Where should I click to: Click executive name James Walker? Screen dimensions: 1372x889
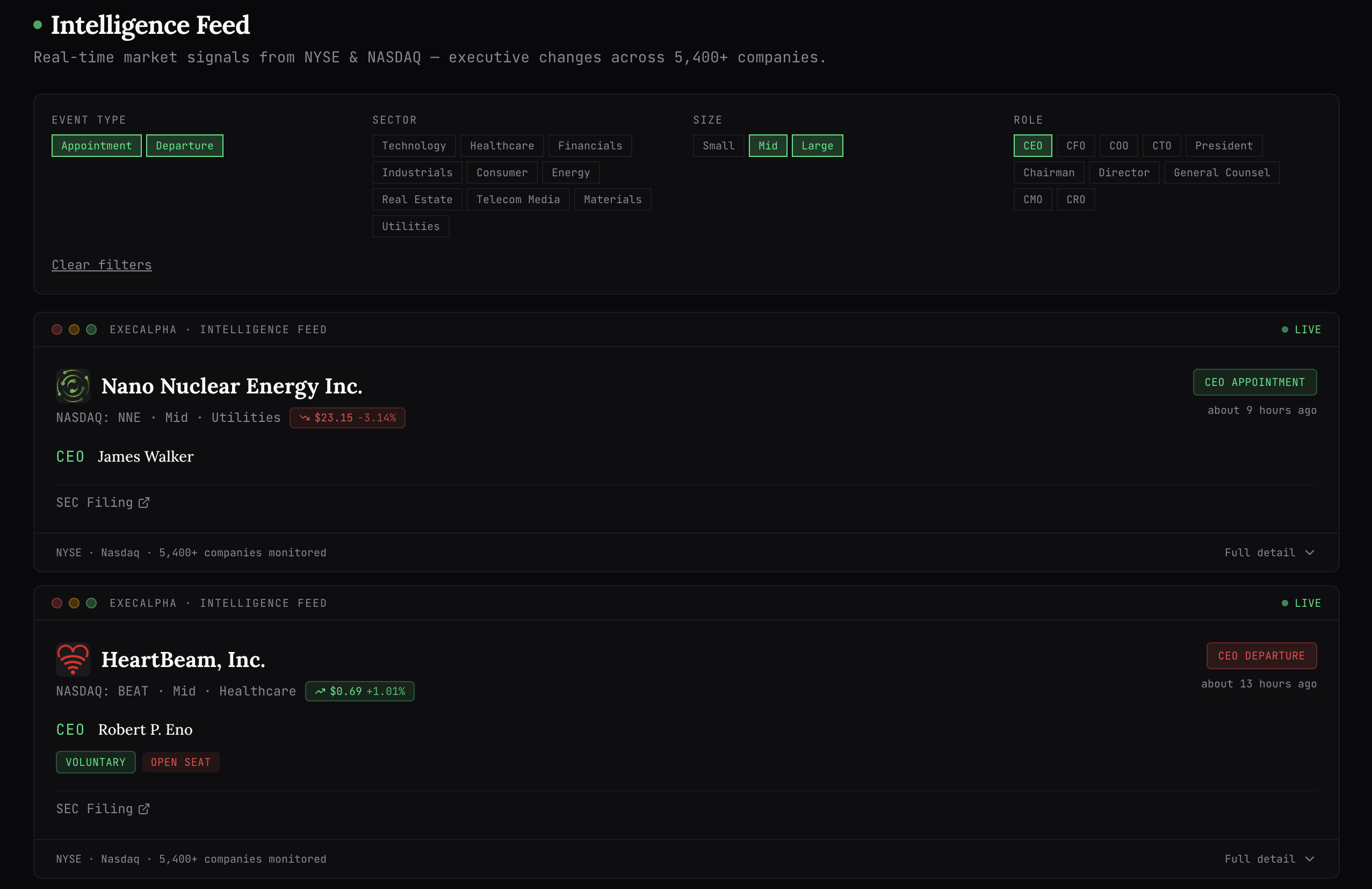[145, 456]
